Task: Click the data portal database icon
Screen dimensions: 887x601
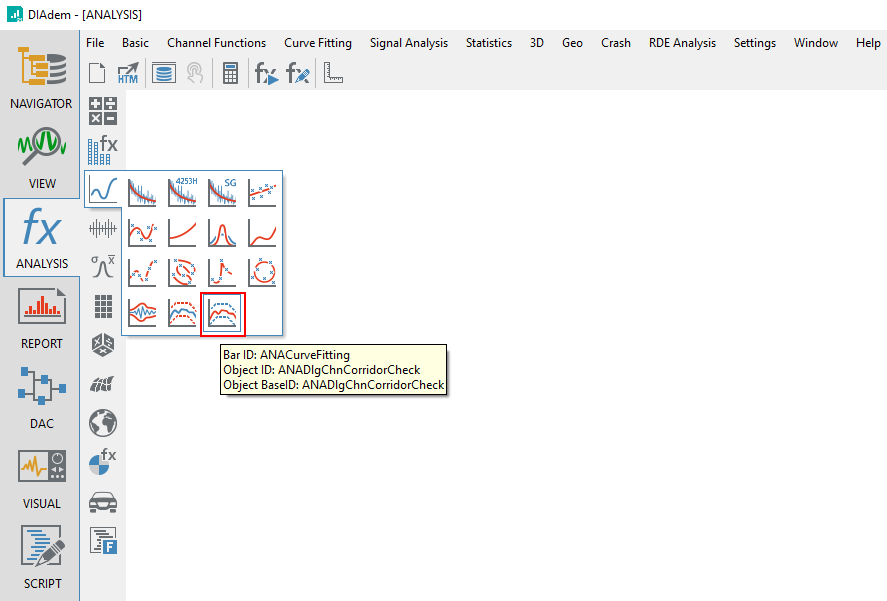Action: [x=163, y=73]
